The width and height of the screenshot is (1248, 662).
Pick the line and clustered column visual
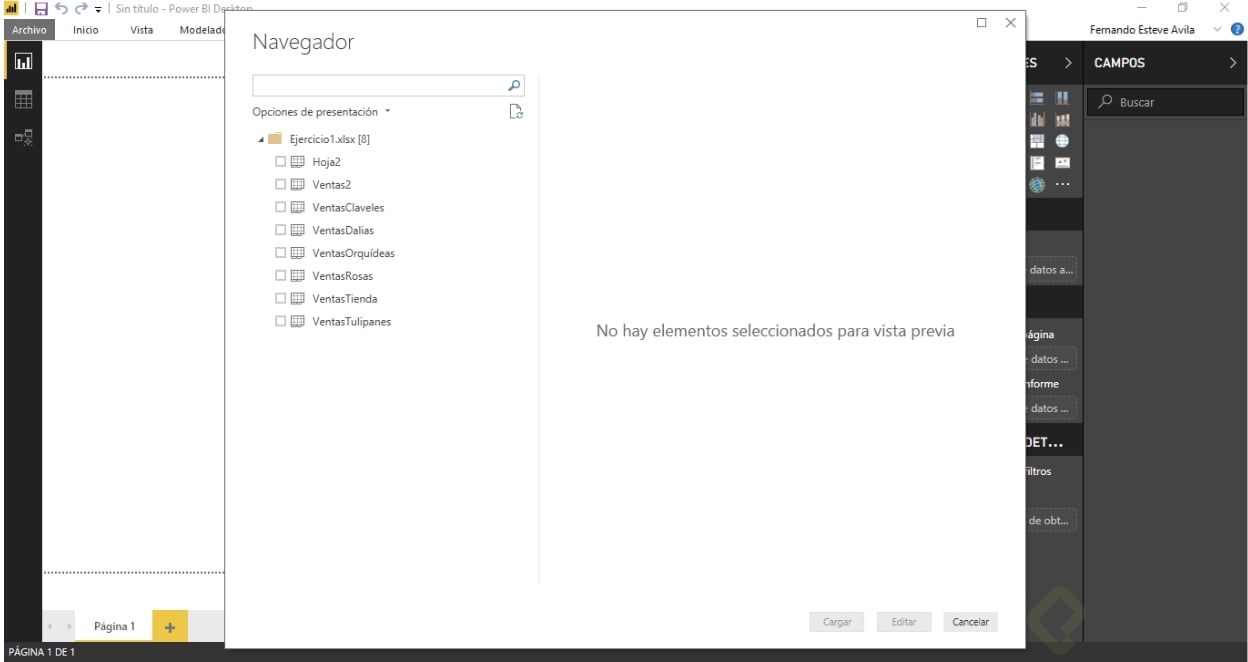(1037, 119)
